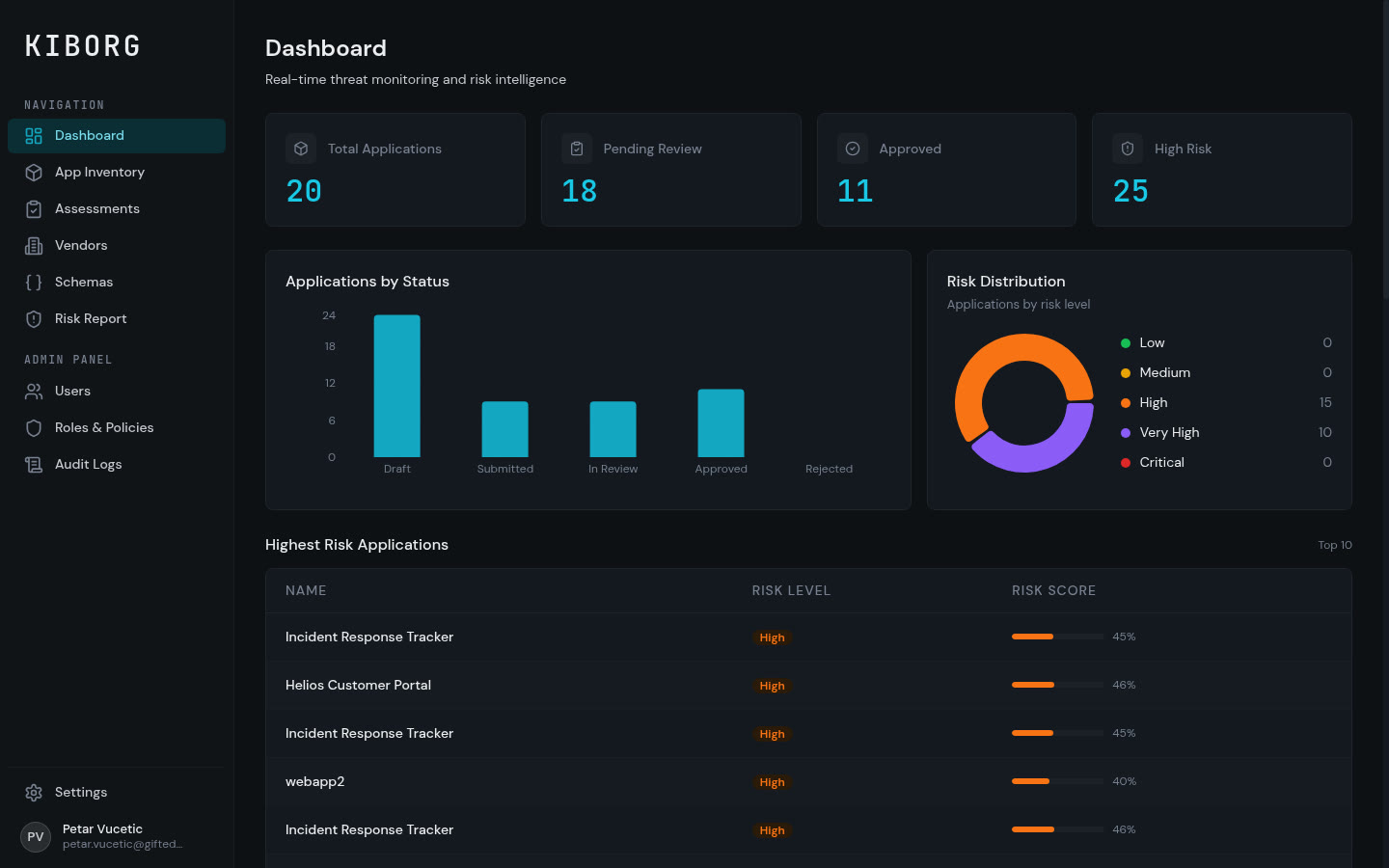The width and height of the screenshot is (1389, 868).
Task: Click the Approved card value 11
Action: [856, 191]
